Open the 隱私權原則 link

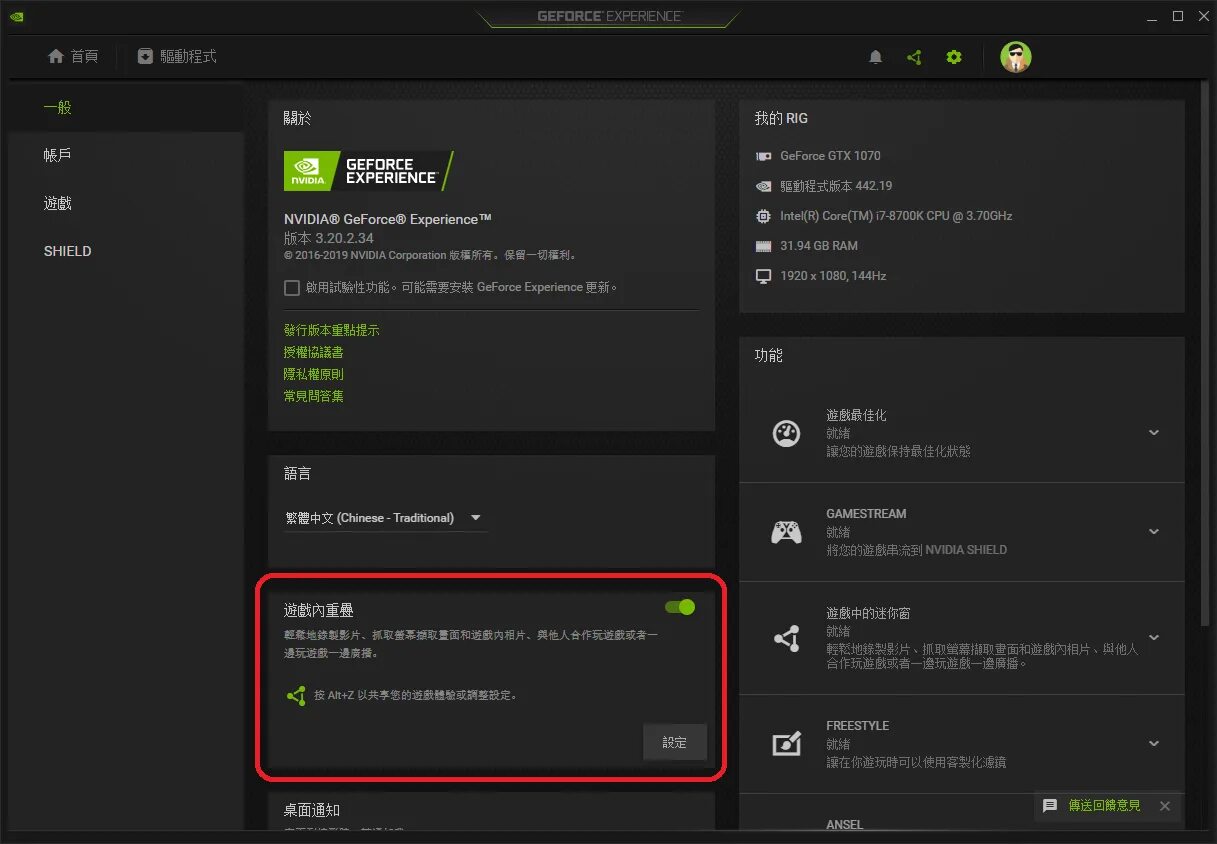pos(314,374)
